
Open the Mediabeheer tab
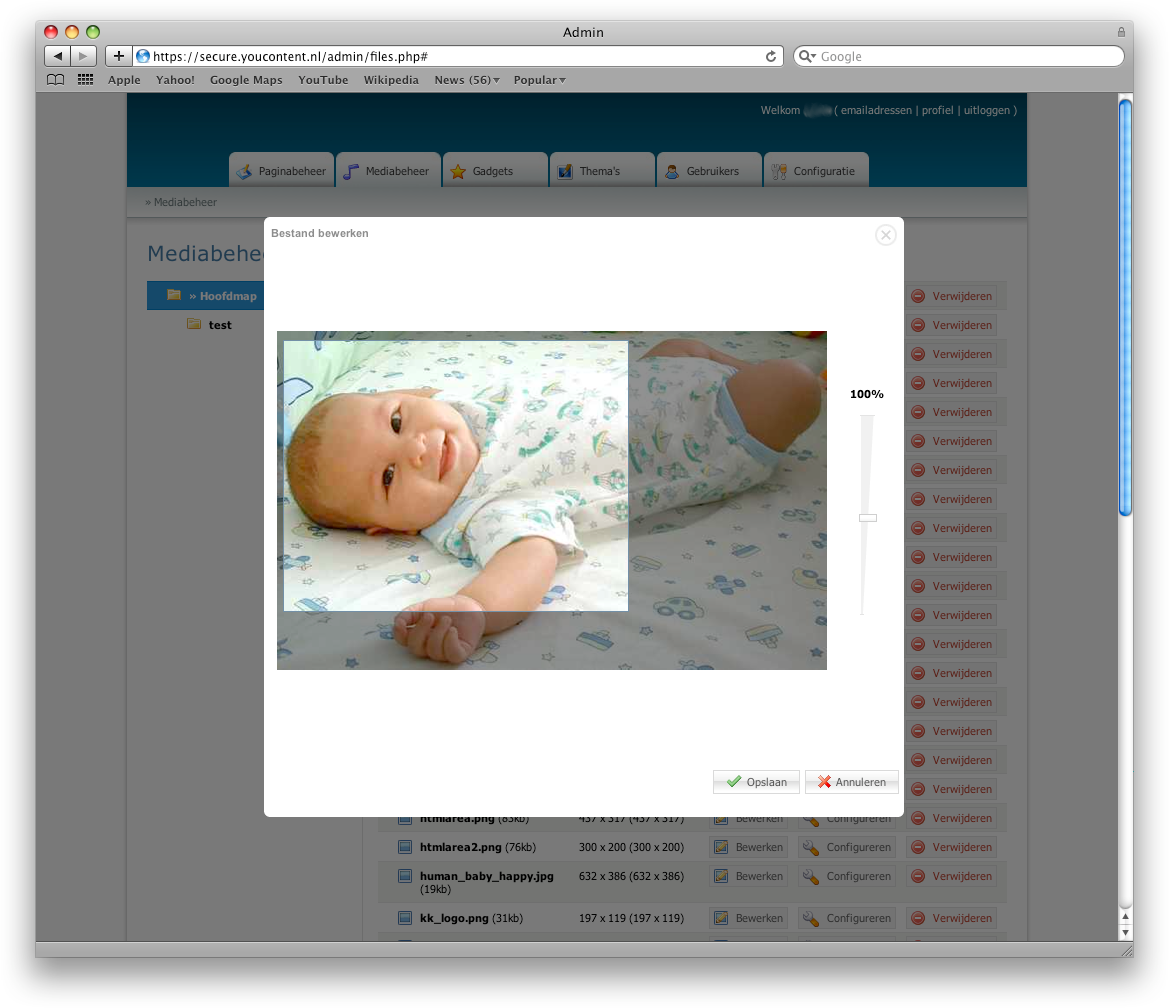[x=388, y=171]
